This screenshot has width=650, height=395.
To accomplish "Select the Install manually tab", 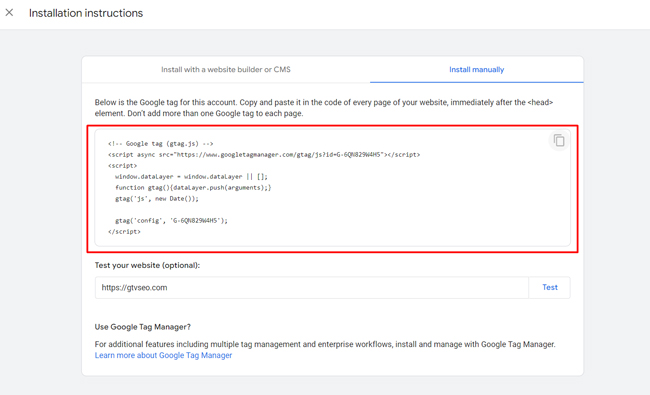I will (x=477, y=70).
